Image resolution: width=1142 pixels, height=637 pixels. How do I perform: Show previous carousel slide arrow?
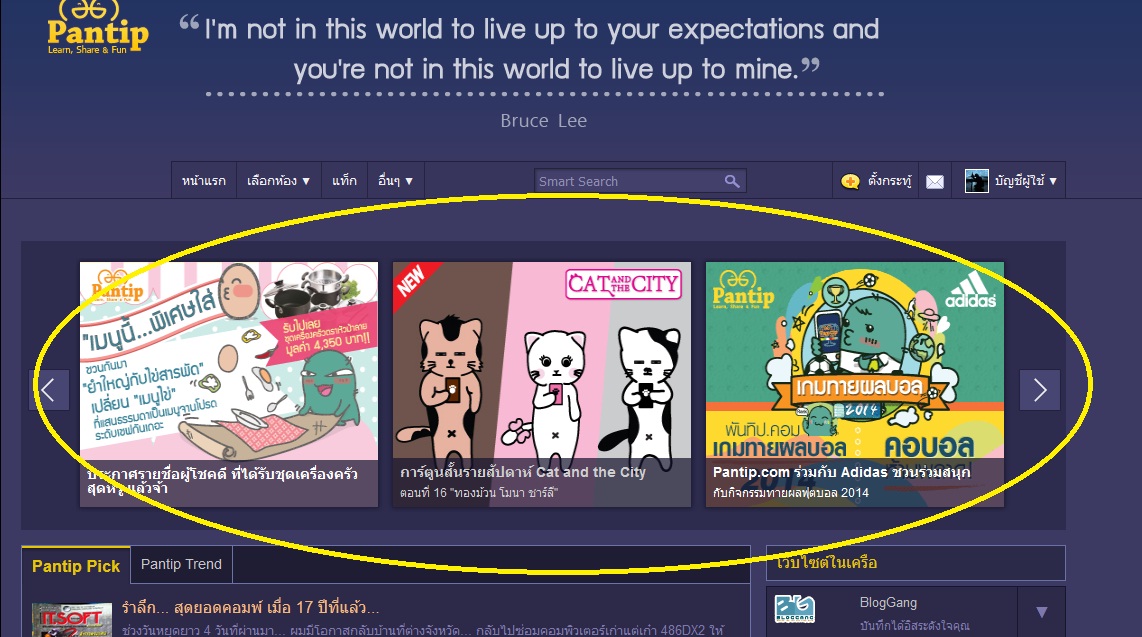click(x=49, y=390)
